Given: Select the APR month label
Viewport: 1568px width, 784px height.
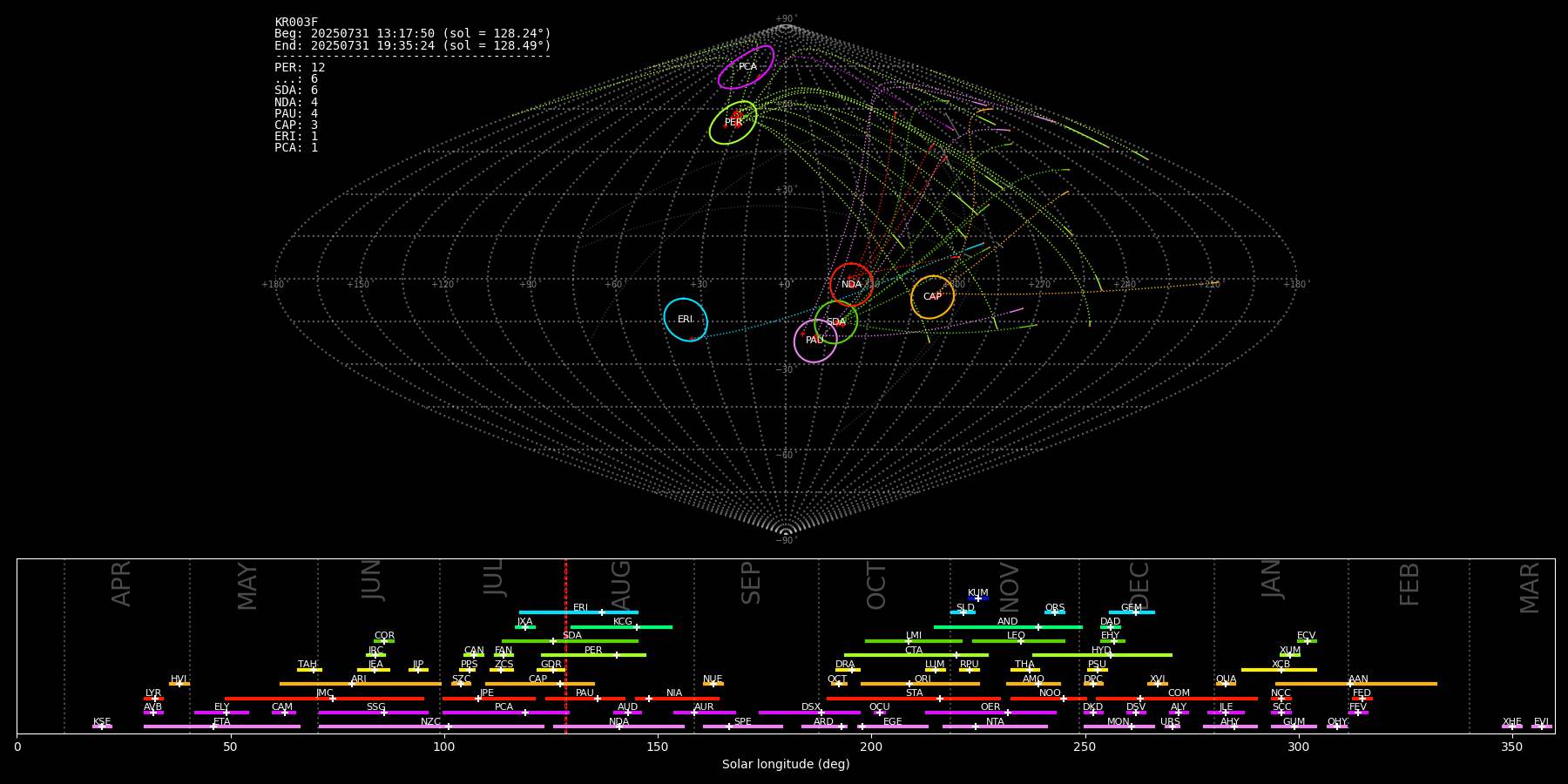Looking at the screenshot, I should coord(122,584).
